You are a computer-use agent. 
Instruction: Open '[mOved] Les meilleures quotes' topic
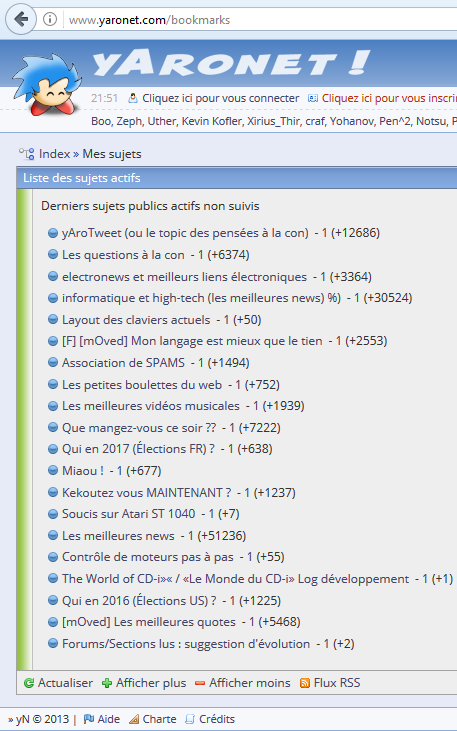[x=149, y=621]
